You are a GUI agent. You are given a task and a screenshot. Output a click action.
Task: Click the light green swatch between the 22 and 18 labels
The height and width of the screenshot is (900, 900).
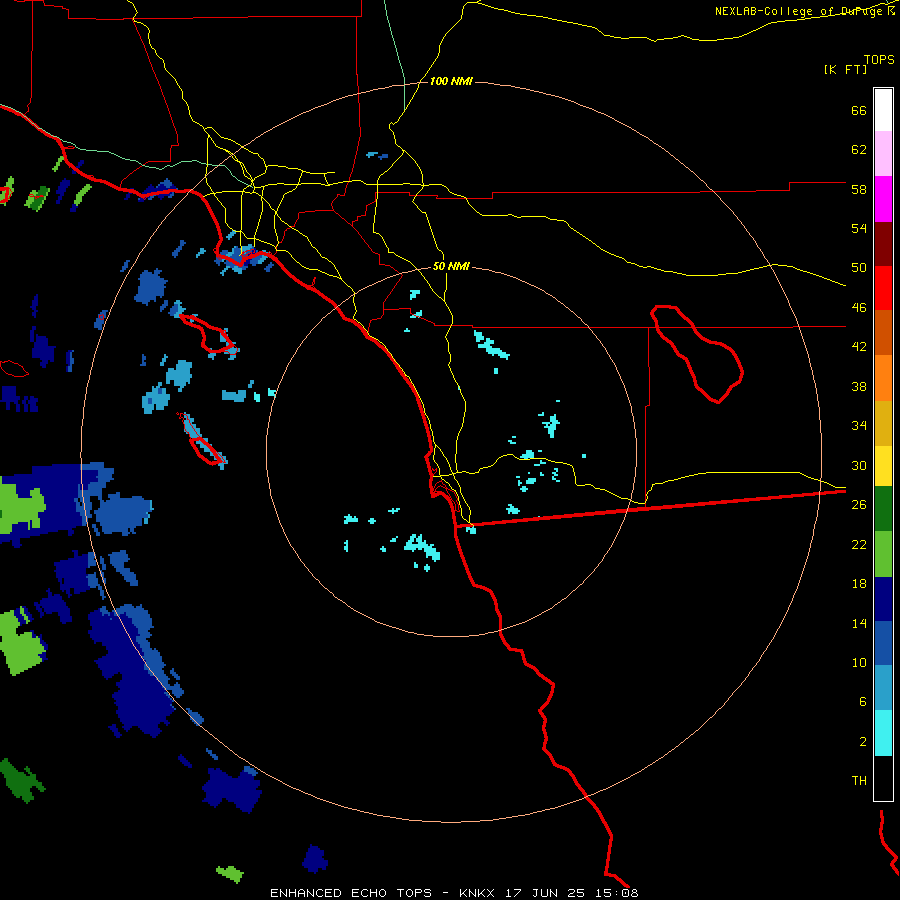tap(883, 554)
